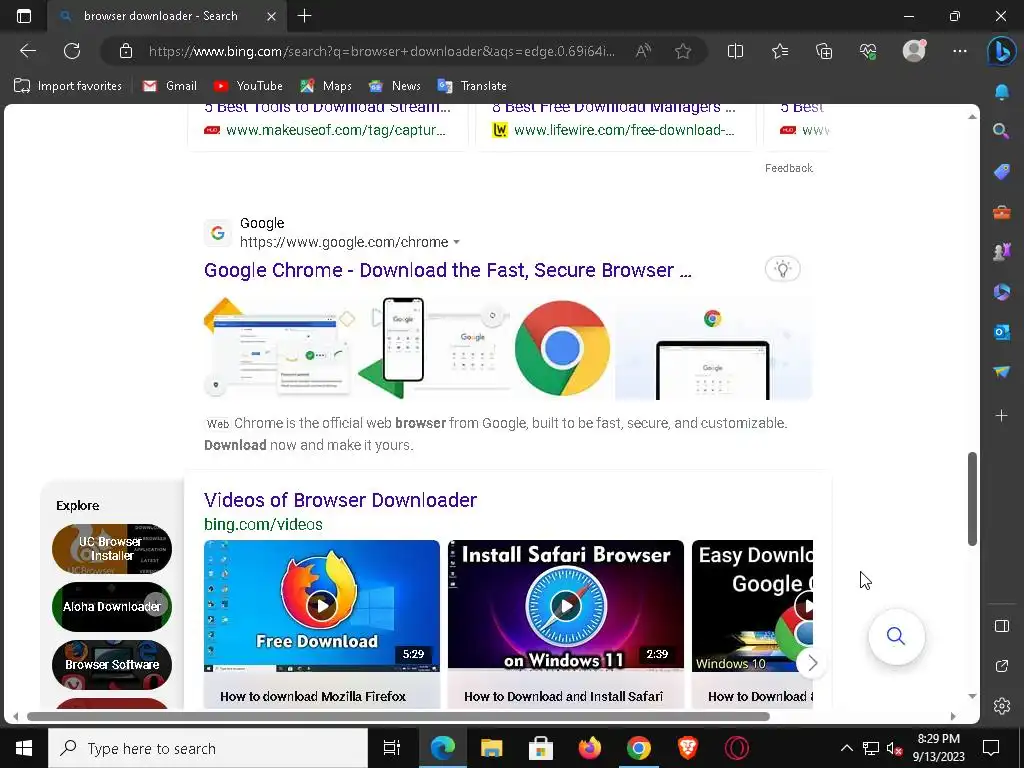Image resolution: width=1024 pixels, height=768 pixels.
Task: Open the tab actions menu icon
Action: pyautogui.click(x=24, y=16)
